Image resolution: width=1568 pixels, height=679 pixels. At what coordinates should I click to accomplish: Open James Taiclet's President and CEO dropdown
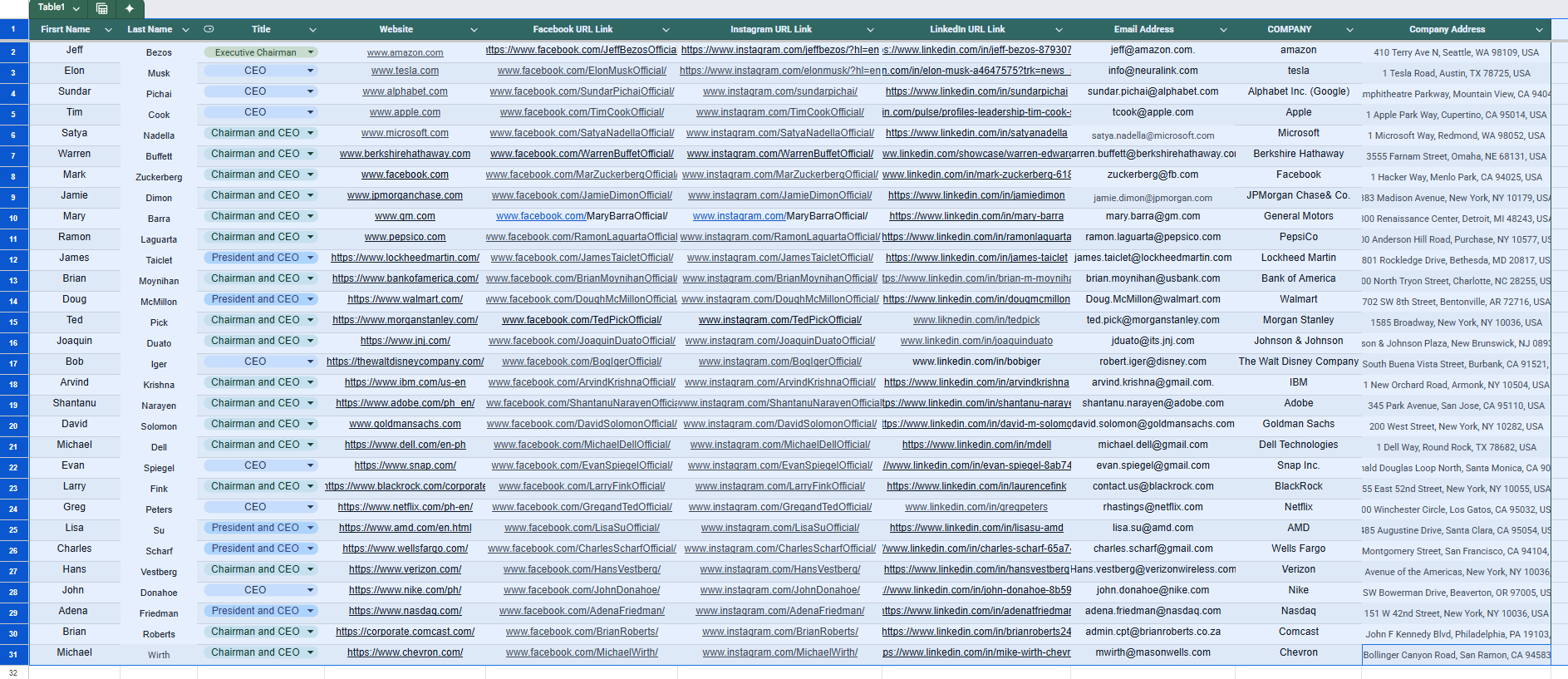(261, 258)
